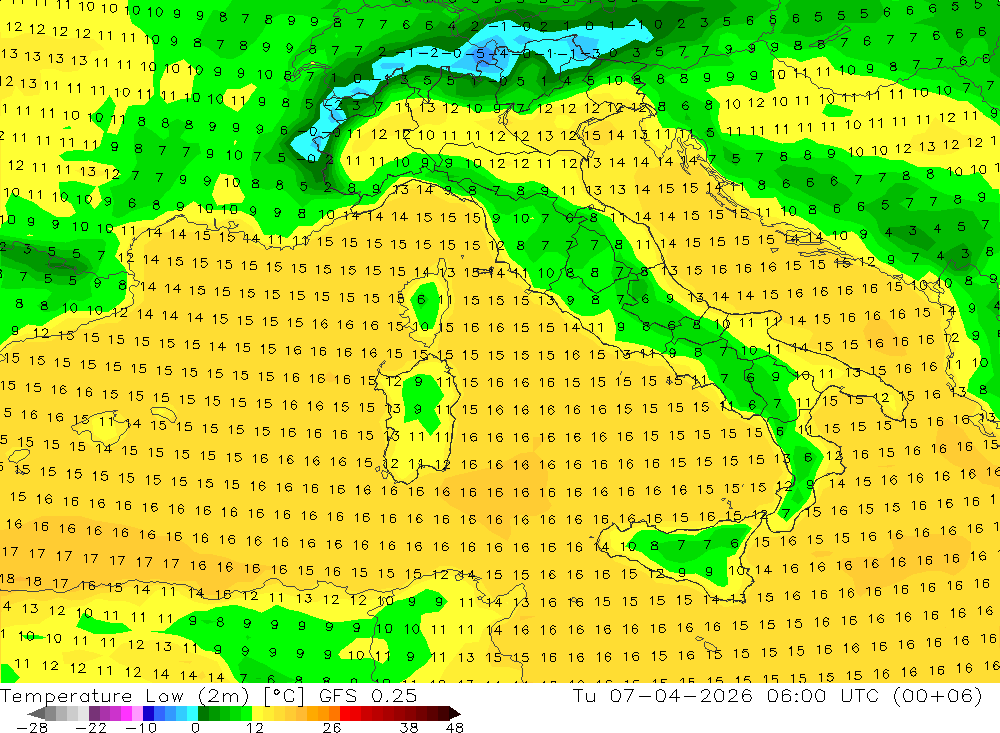Image resolution: width=1000 pixels, height=733 pixels.
Task: Click the legend value "12" under color bar
Action: (254, 727)
